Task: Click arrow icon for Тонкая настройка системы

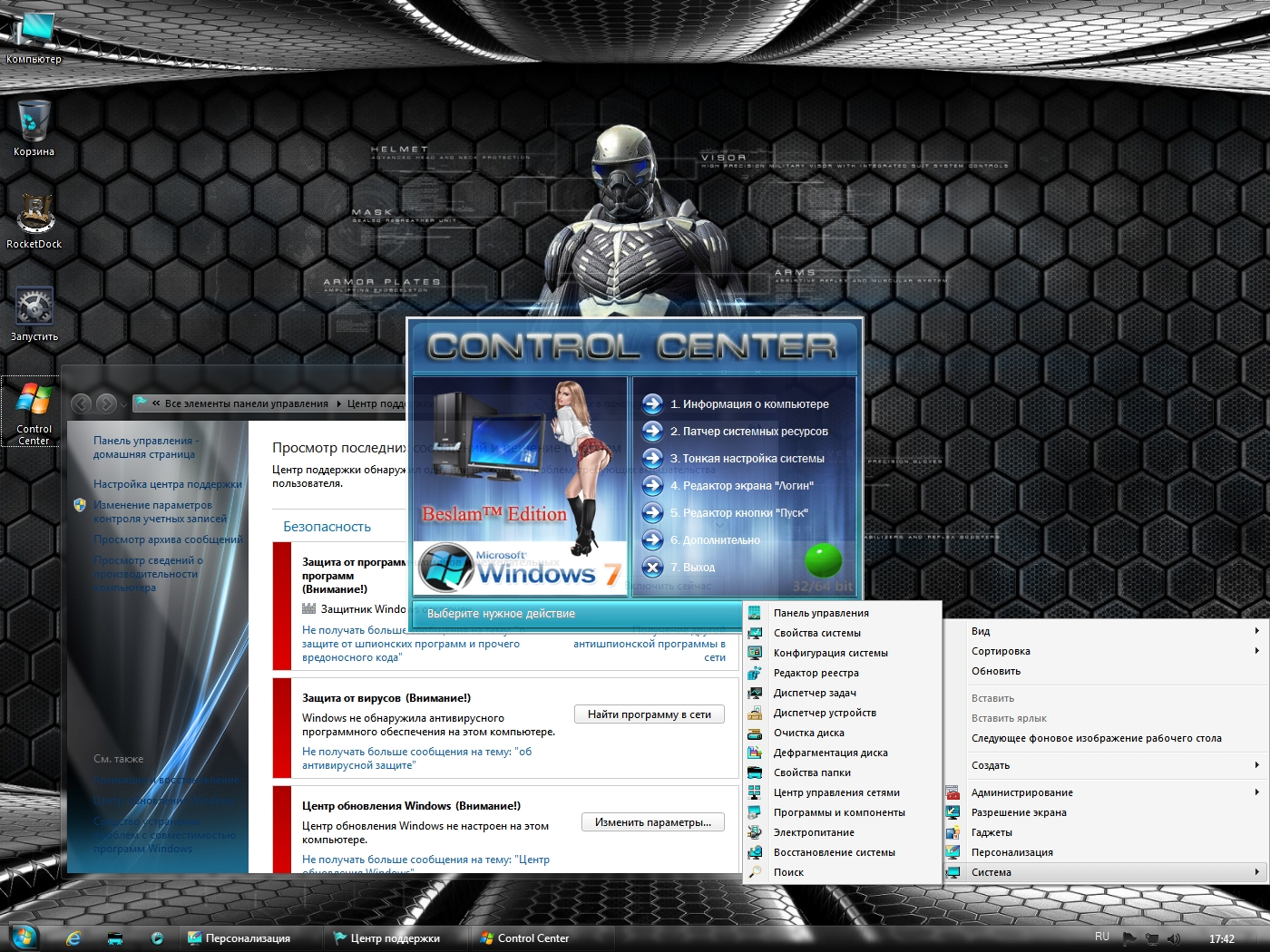Action: coord(652,459)
